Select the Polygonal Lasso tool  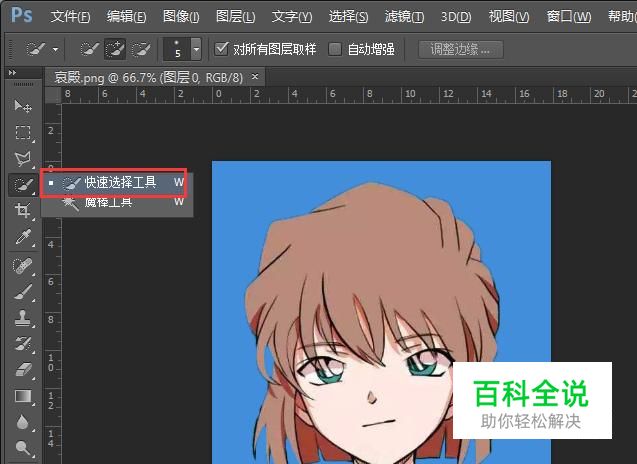tap(23, 159)
